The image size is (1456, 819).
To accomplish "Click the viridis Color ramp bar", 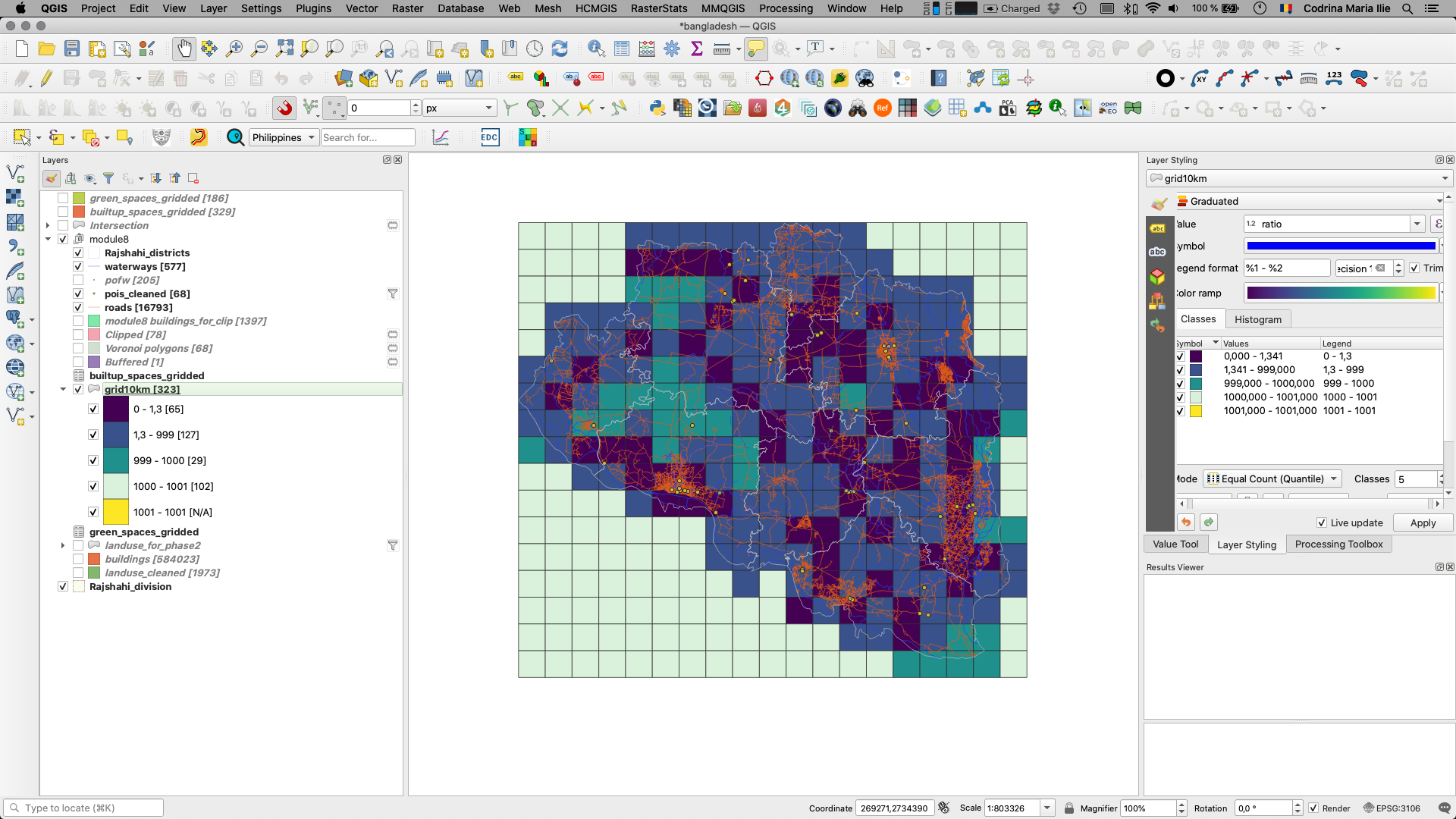I will [1341, 293].
